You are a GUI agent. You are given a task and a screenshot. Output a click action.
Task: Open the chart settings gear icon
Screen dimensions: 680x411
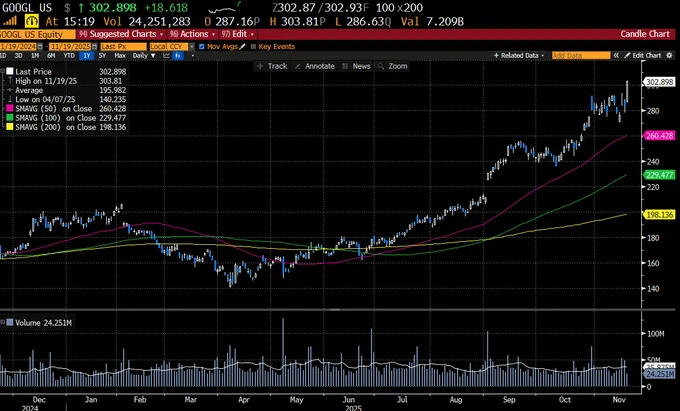tap(670, 55)
